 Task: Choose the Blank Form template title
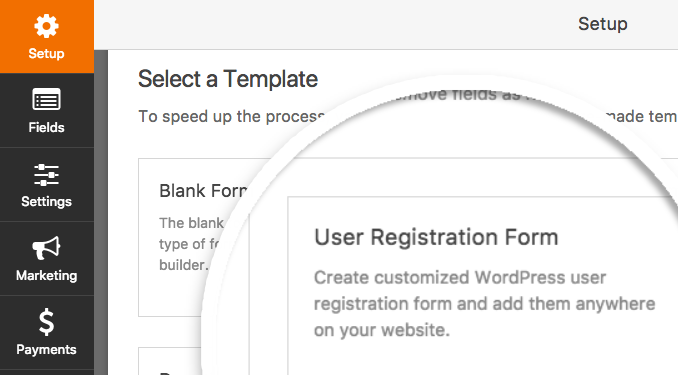point(203,191)
